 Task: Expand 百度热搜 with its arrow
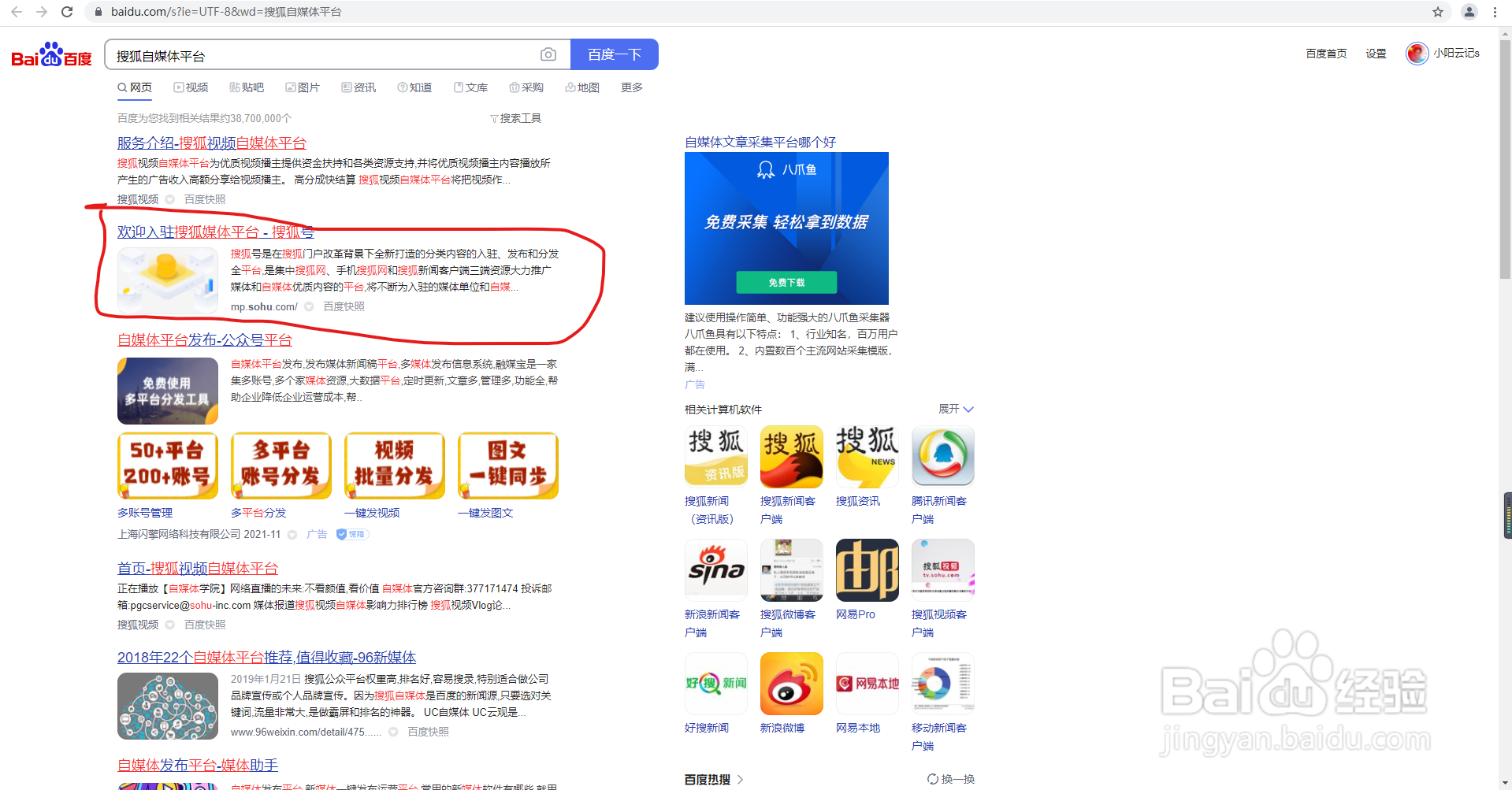(x=740, y=779)
